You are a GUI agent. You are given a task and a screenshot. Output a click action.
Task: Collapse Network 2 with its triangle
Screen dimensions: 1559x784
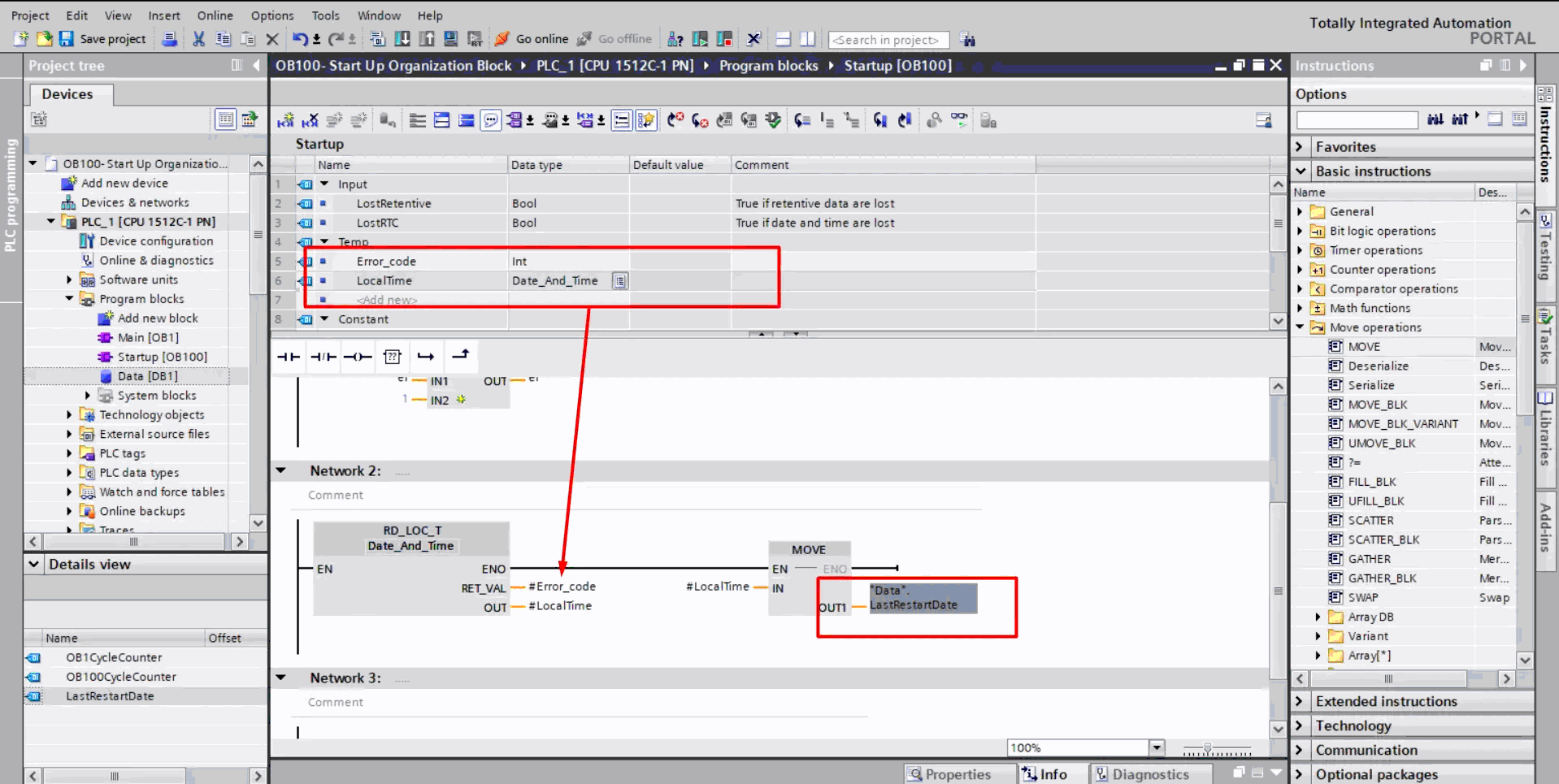tap(281, 470)
